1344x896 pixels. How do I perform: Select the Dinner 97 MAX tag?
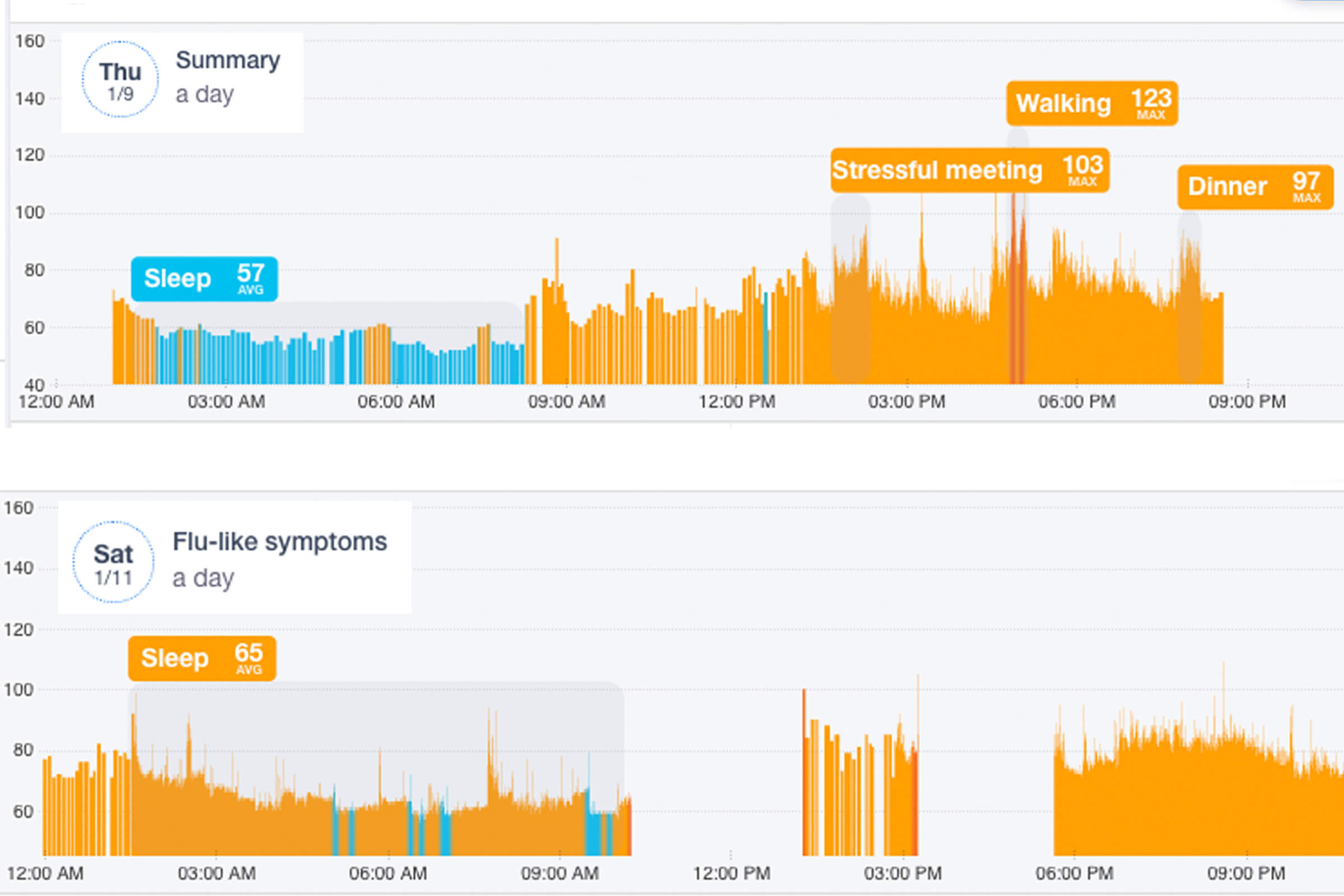(x=1256, y=187)
